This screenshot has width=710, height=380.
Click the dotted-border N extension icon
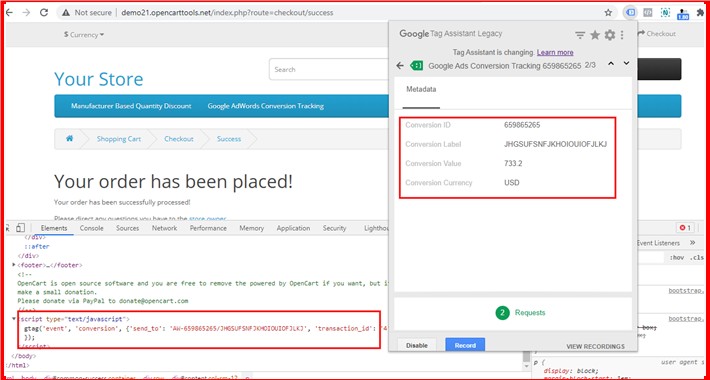tap(665, 13)
